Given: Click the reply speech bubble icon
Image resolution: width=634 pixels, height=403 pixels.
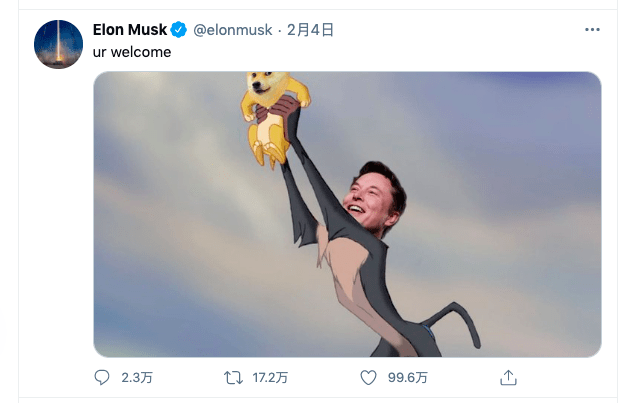Looking at the screenshot, I should pyautogui.click(x=101, y=378).
